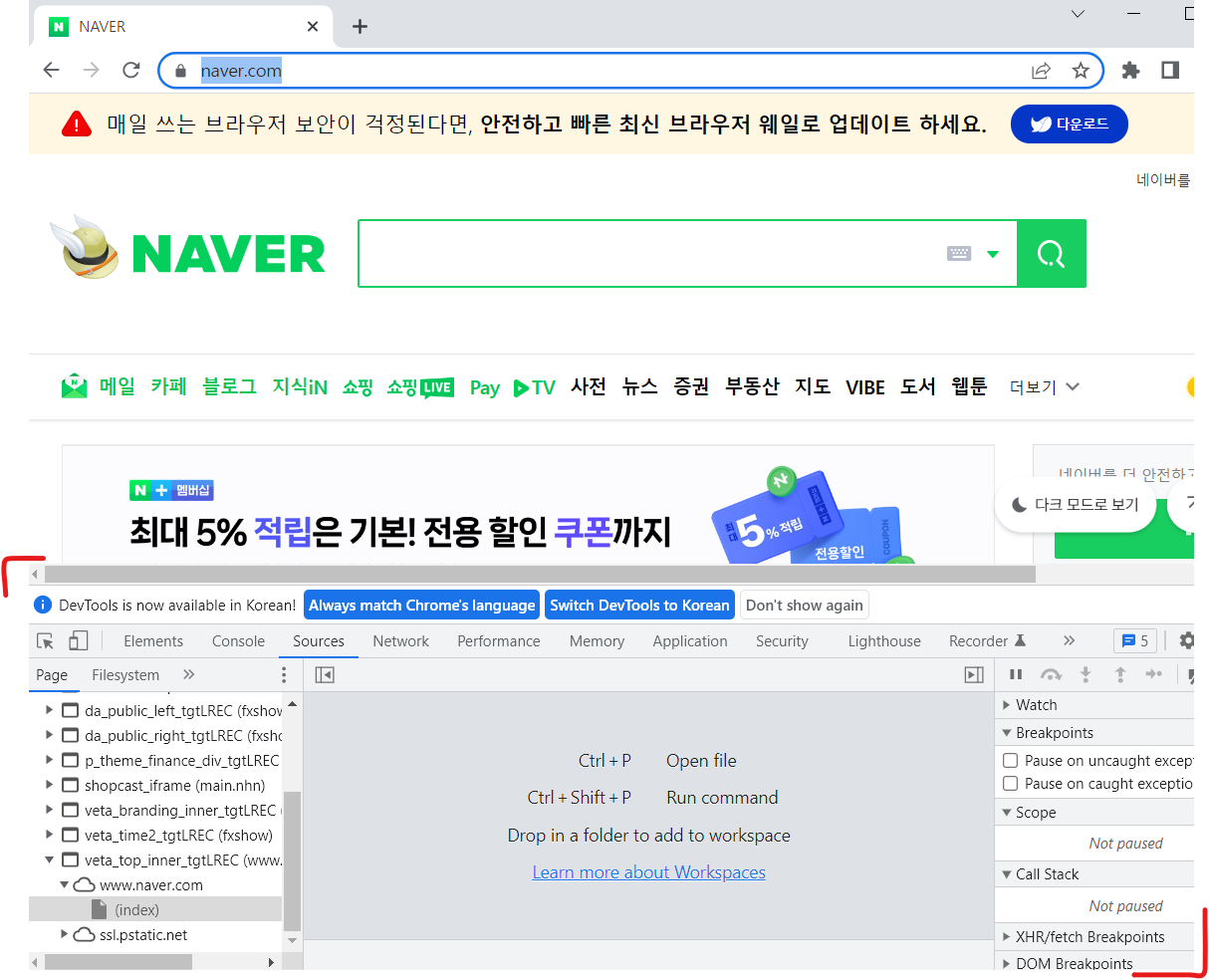1209x980 pixels.
Task: Click the step into function icon
Action: [x=1086, y=674]
